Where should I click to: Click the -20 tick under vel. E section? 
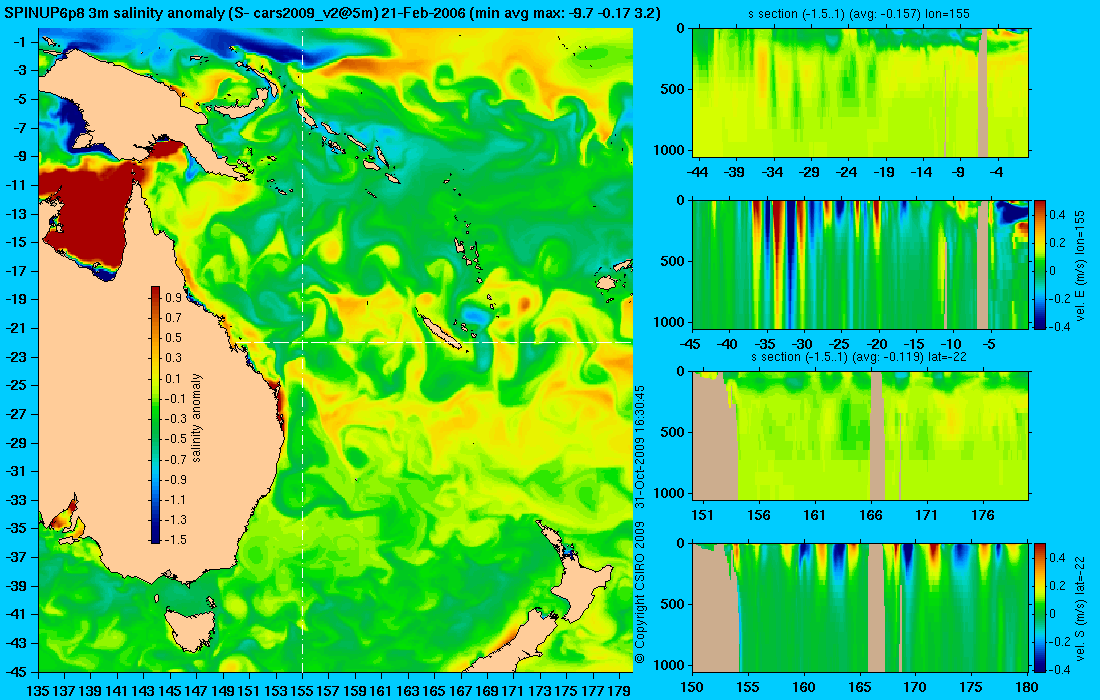coord(876,344)
